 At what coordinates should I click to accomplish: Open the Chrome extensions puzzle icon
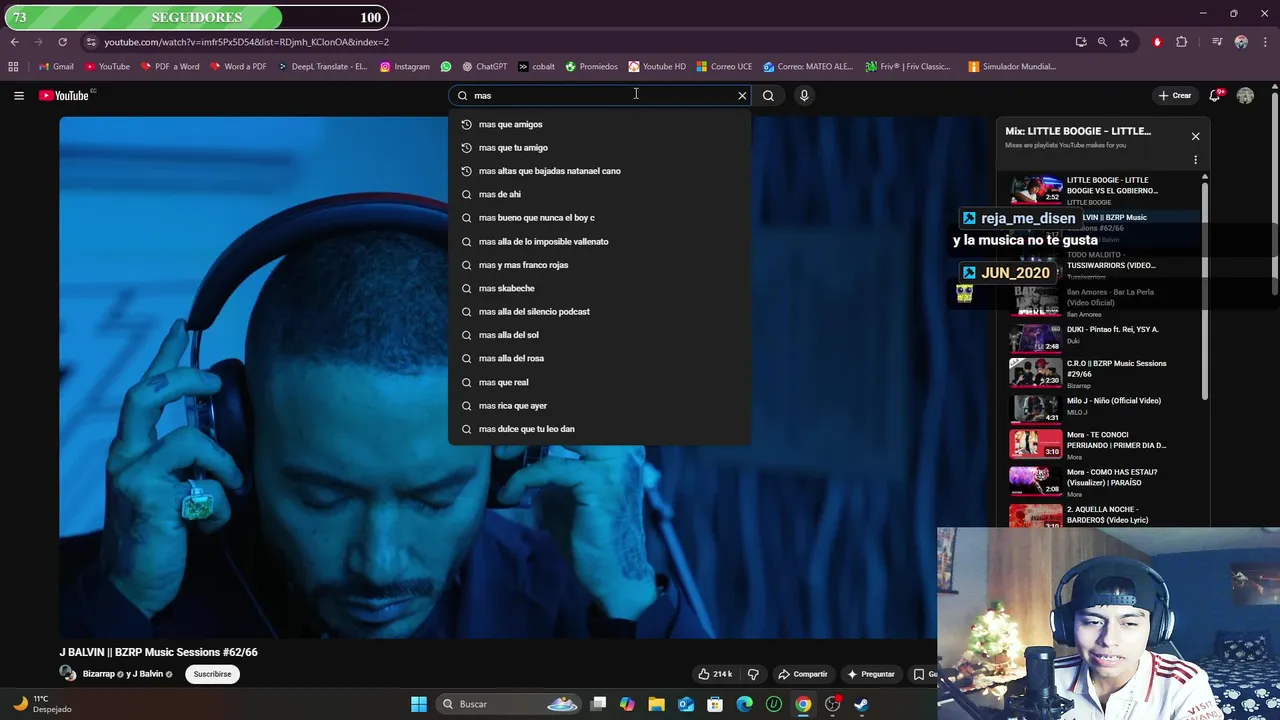pos(1182,42)
